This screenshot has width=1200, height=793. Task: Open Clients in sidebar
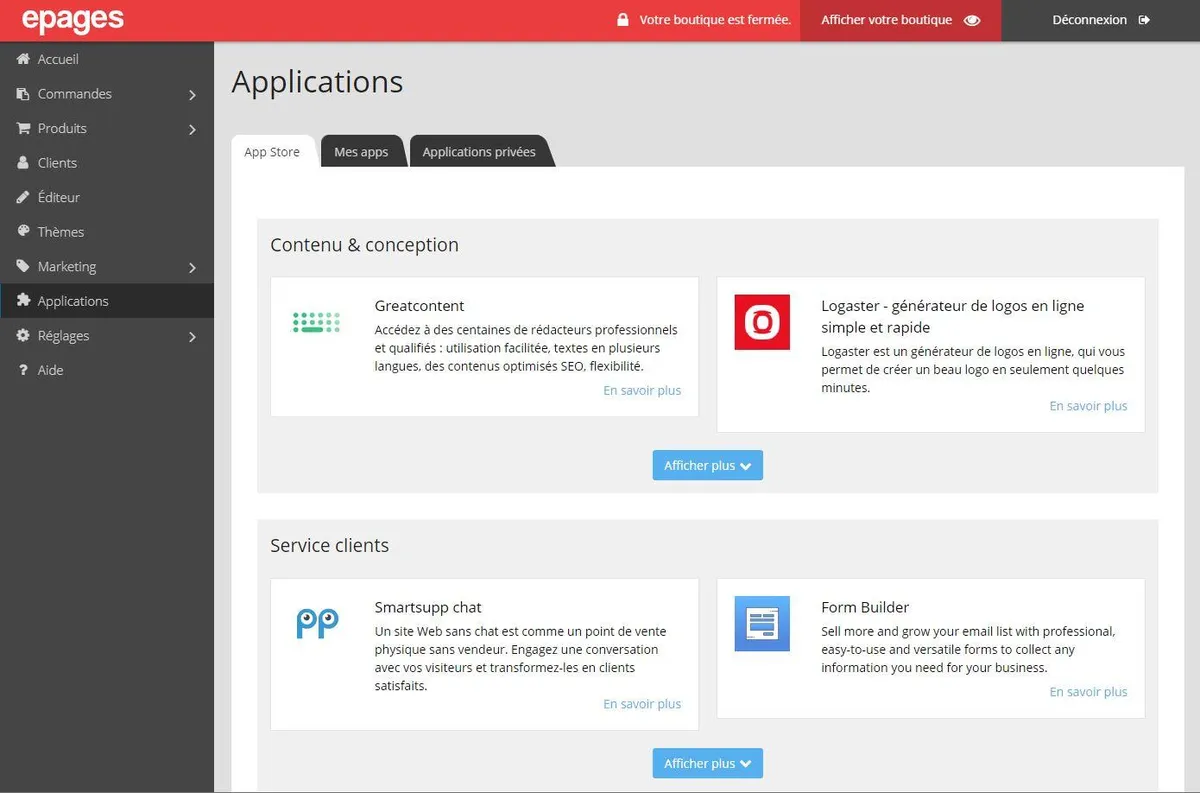pyautogui.click(x=107, y=163)
